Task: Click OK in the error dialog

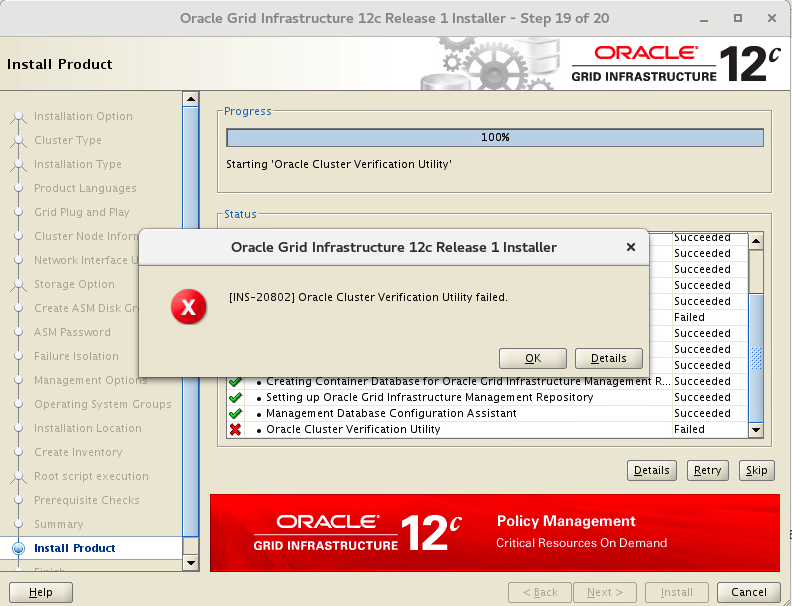Action: tap(532, 358)
